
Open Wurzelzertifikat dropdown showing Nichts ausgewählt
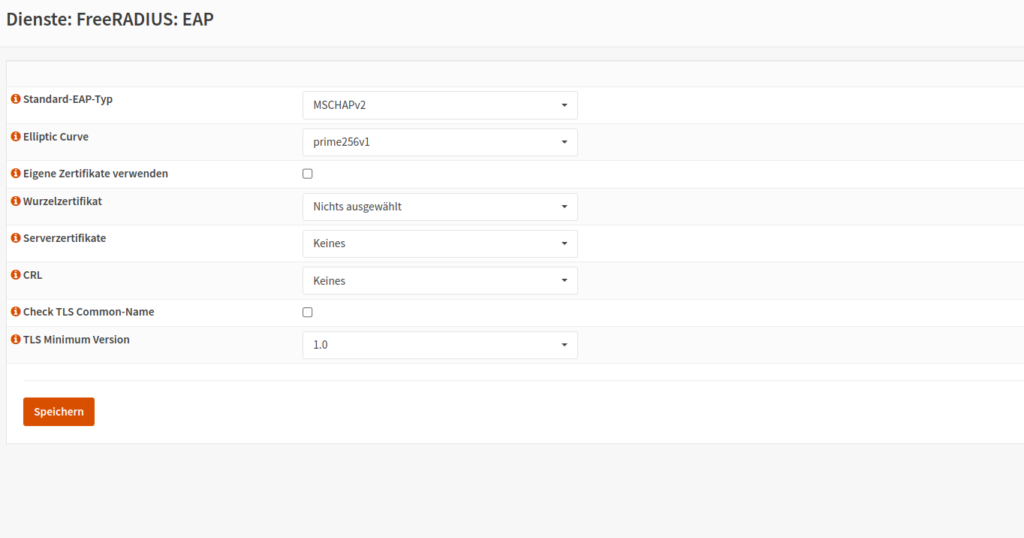point(440,207)
